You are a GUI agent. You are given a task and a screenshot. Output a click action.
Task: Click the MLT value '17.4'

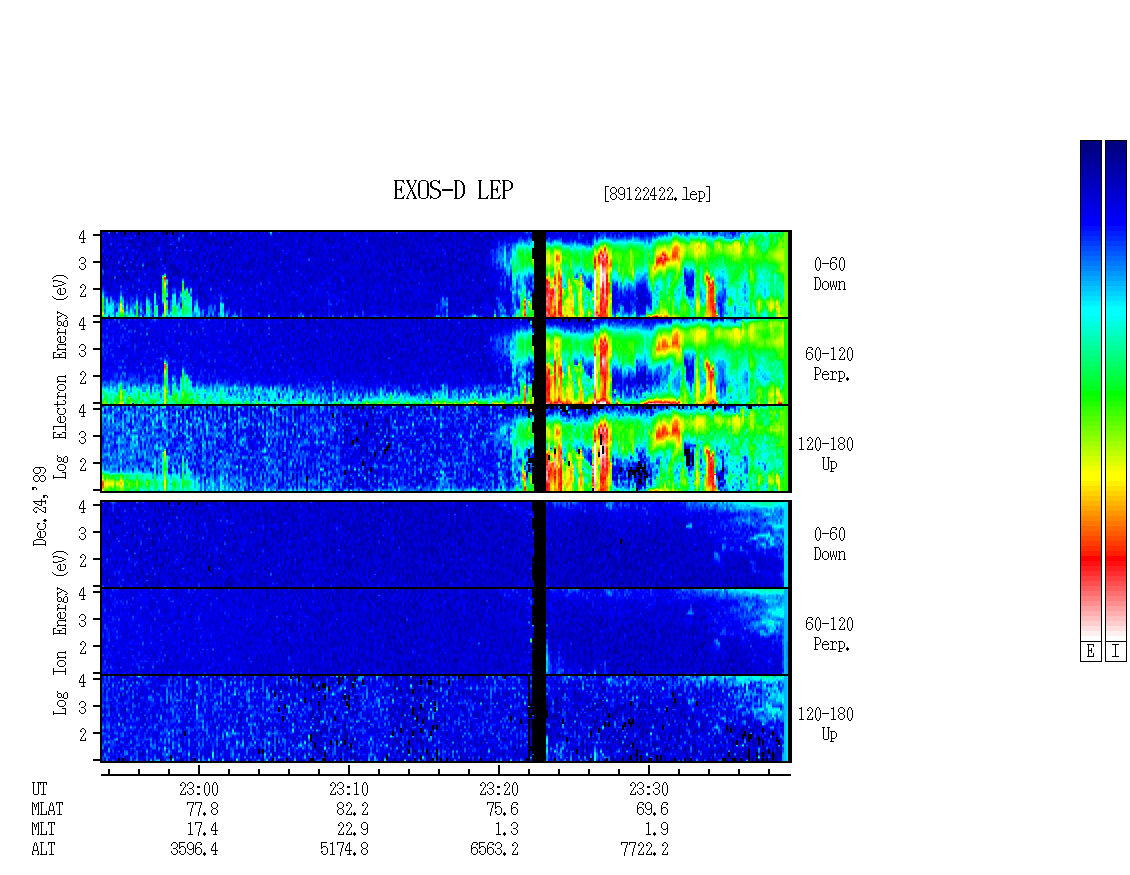coord(203,830)
